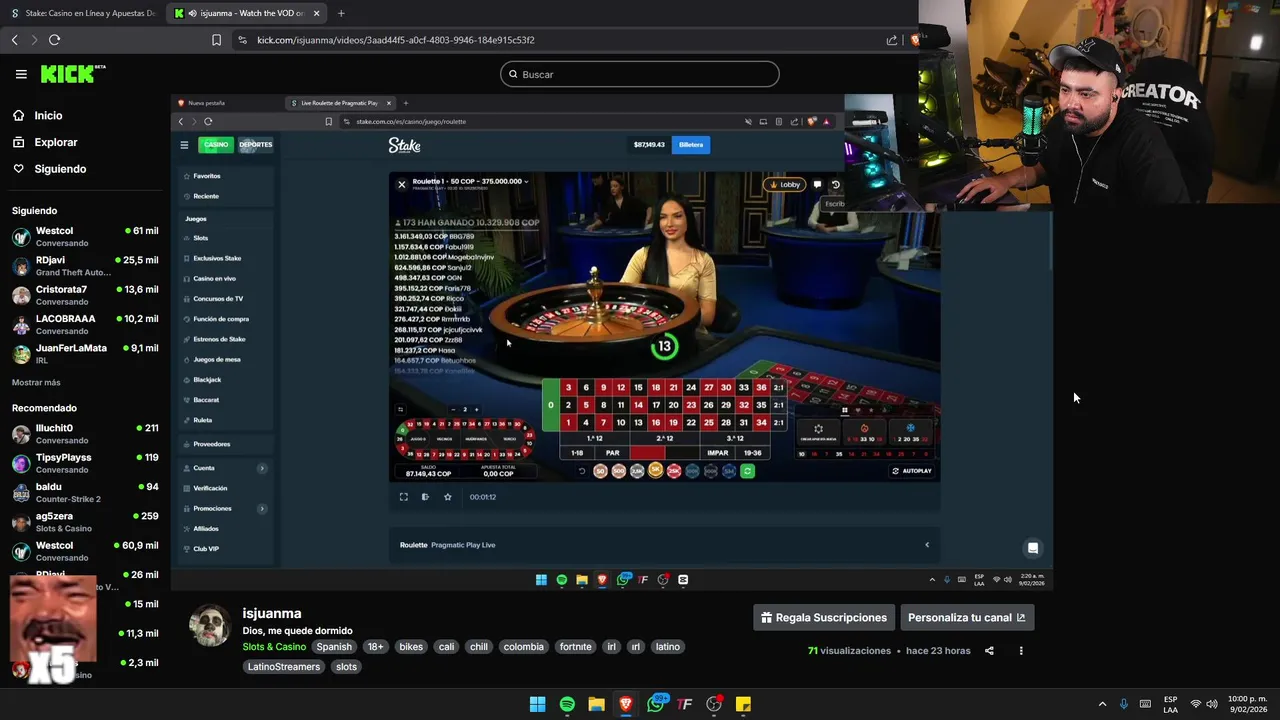This screenshot has width=1280, height=720.
Task: Open Sticky Notes from the taskbar
Action: click(x=743, y=704)
